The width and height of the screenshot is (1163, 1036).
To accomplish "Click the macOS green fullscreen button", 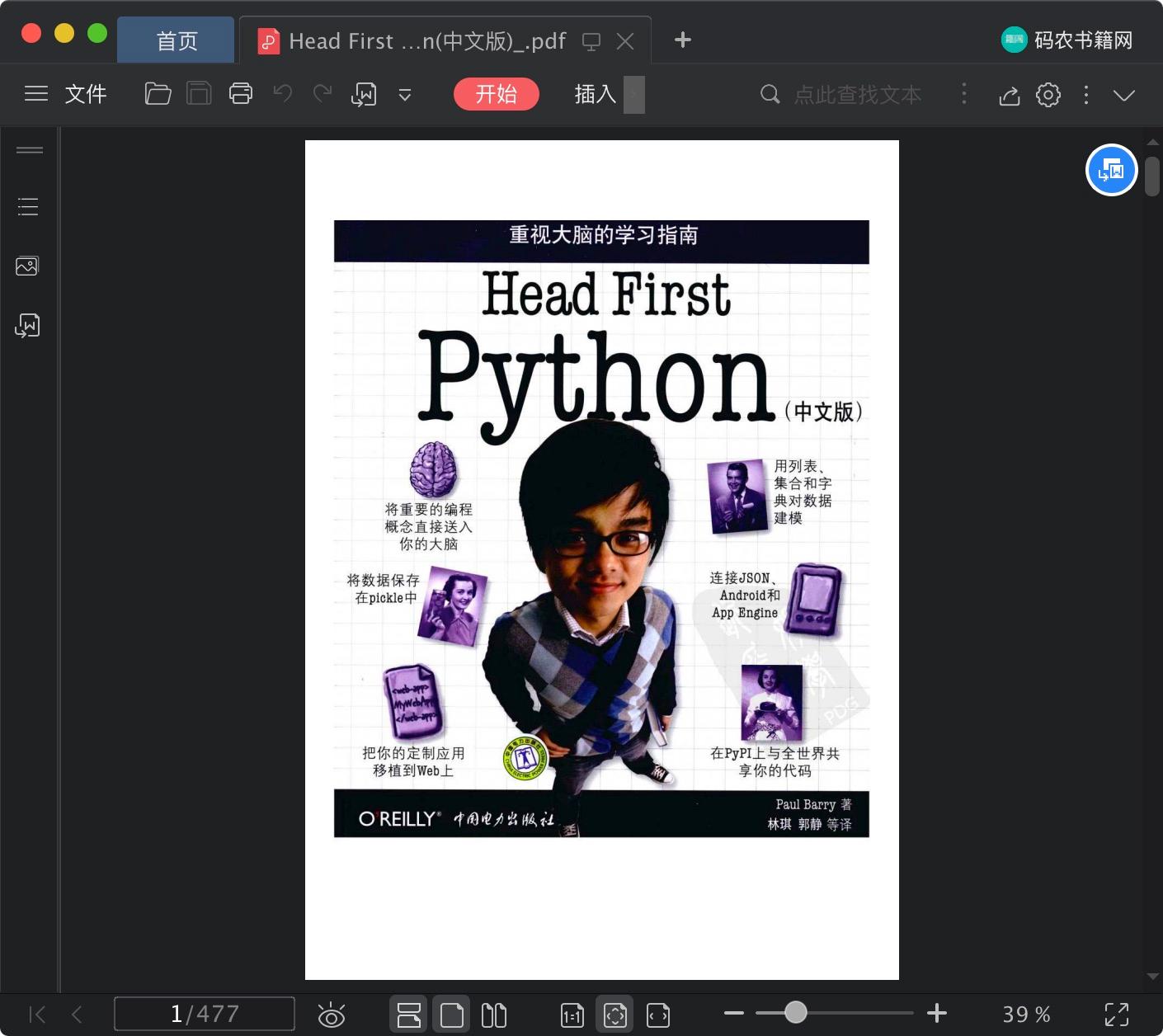I will tap(97, 33).
